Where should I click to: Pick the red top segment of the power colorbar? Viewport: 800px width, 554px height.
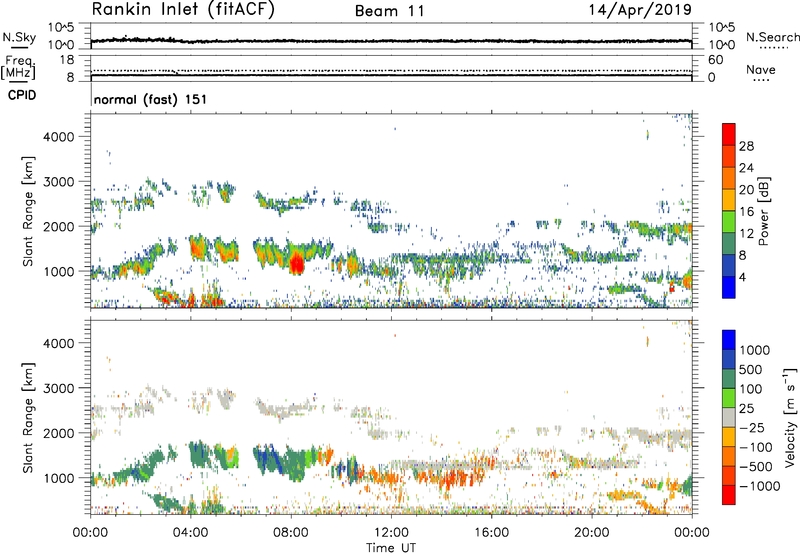click(729, 134)
